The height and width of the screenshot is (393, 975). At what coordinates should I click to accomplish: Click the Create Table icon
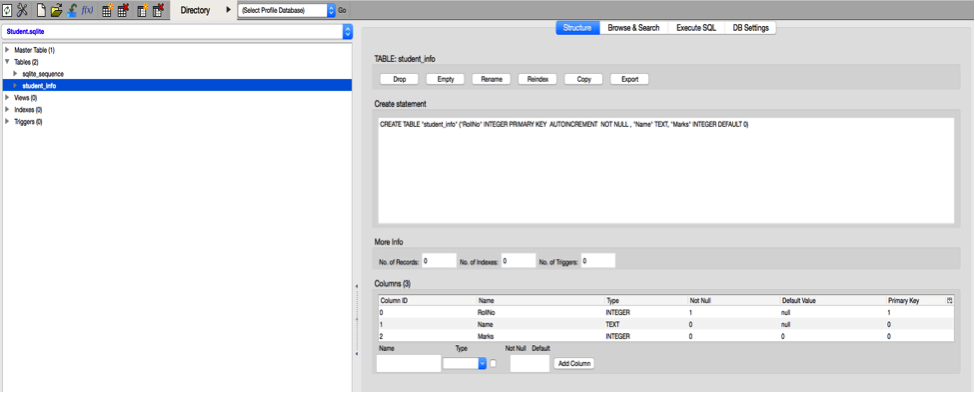coord(107,10)
